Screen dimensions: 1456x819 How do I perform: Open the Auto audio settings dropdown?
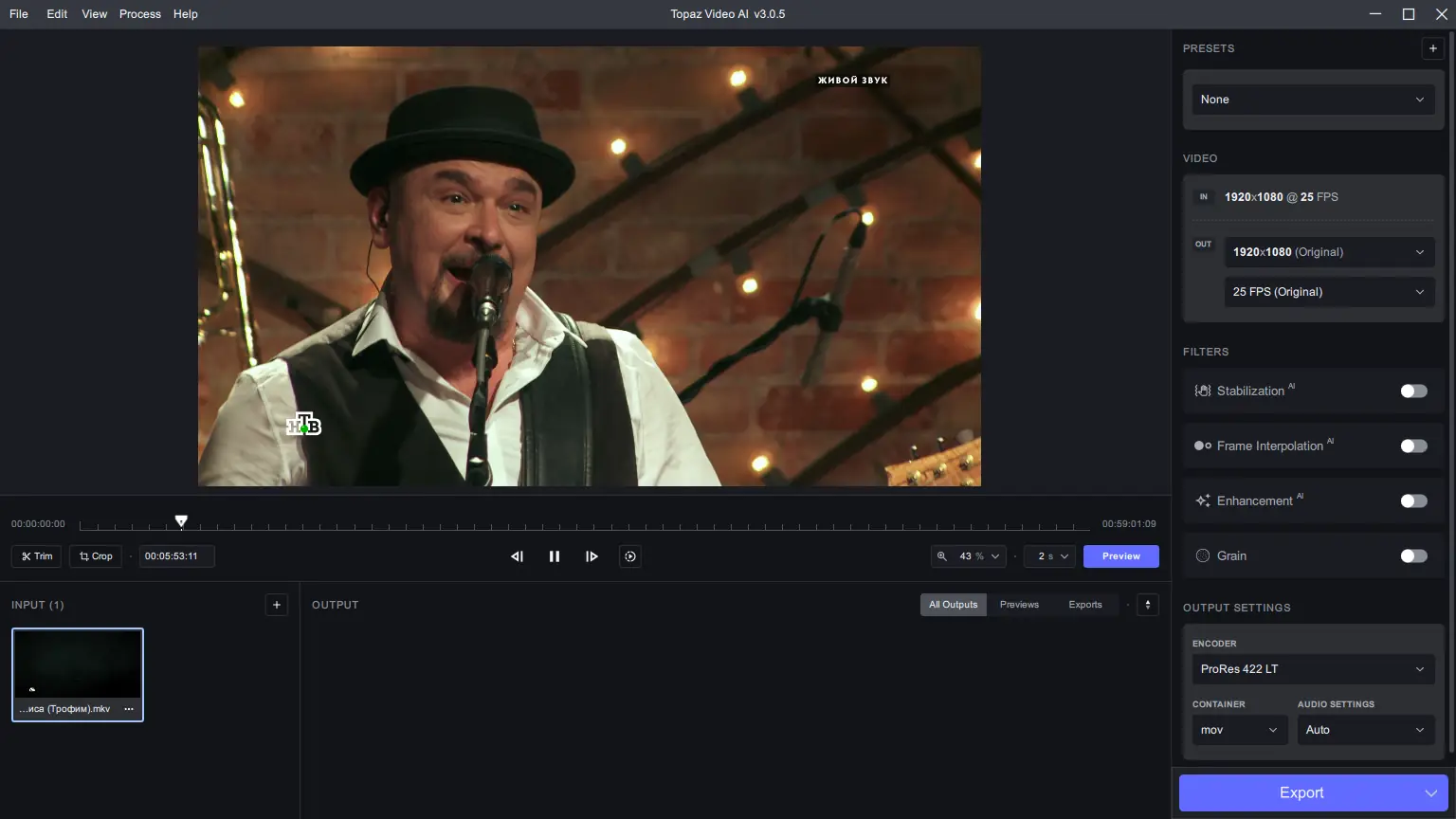[1366, 730]
